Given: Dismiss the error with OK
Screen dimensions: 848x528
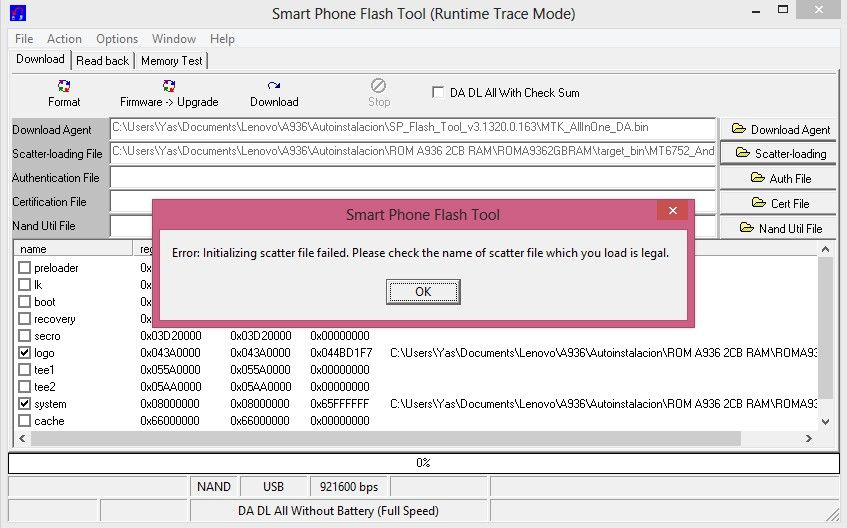Looking at the screenshot, I should pos(423,292).
